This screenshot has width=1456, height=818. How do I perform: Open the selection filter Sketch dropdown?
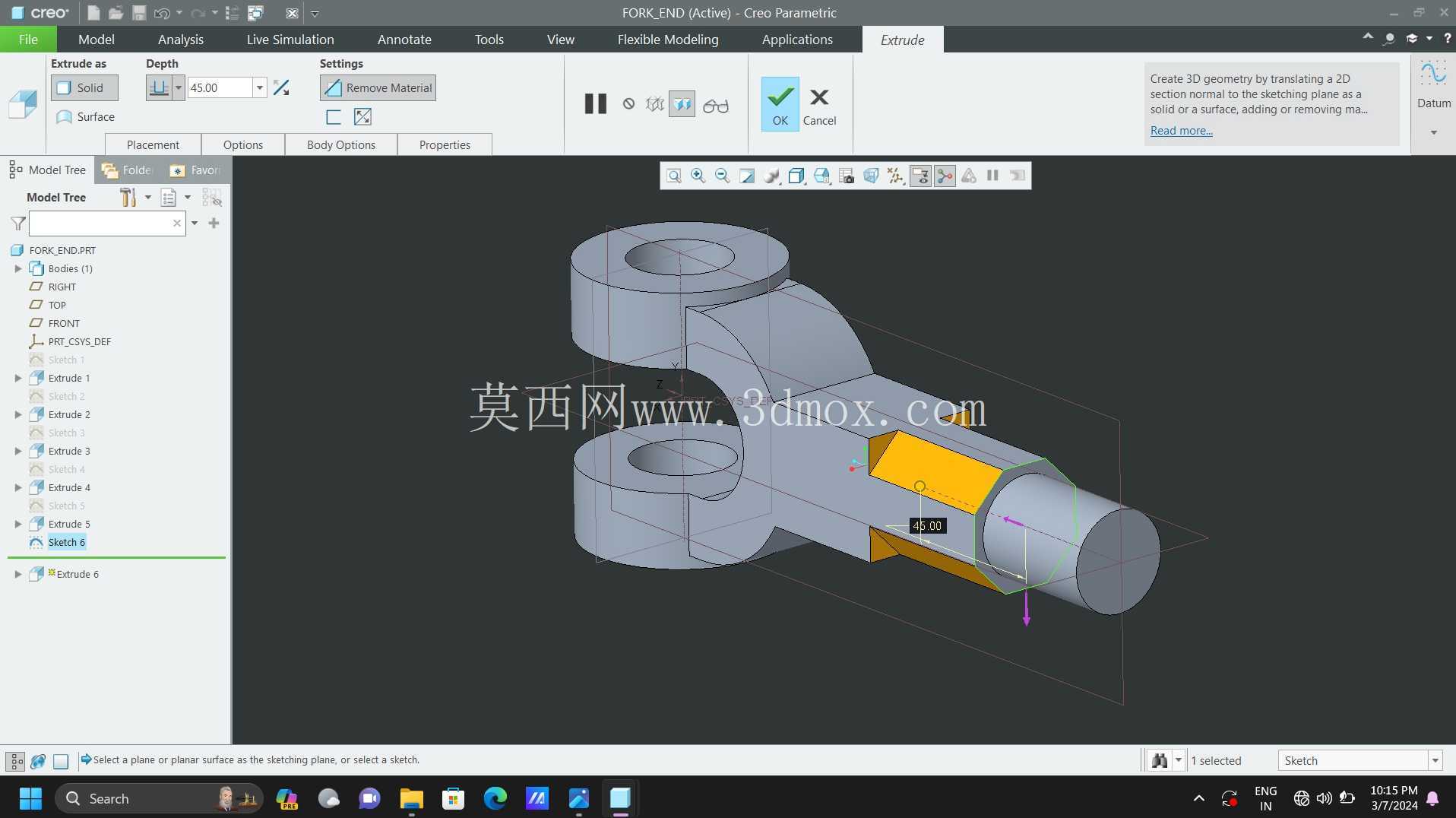pos(1360,760)
